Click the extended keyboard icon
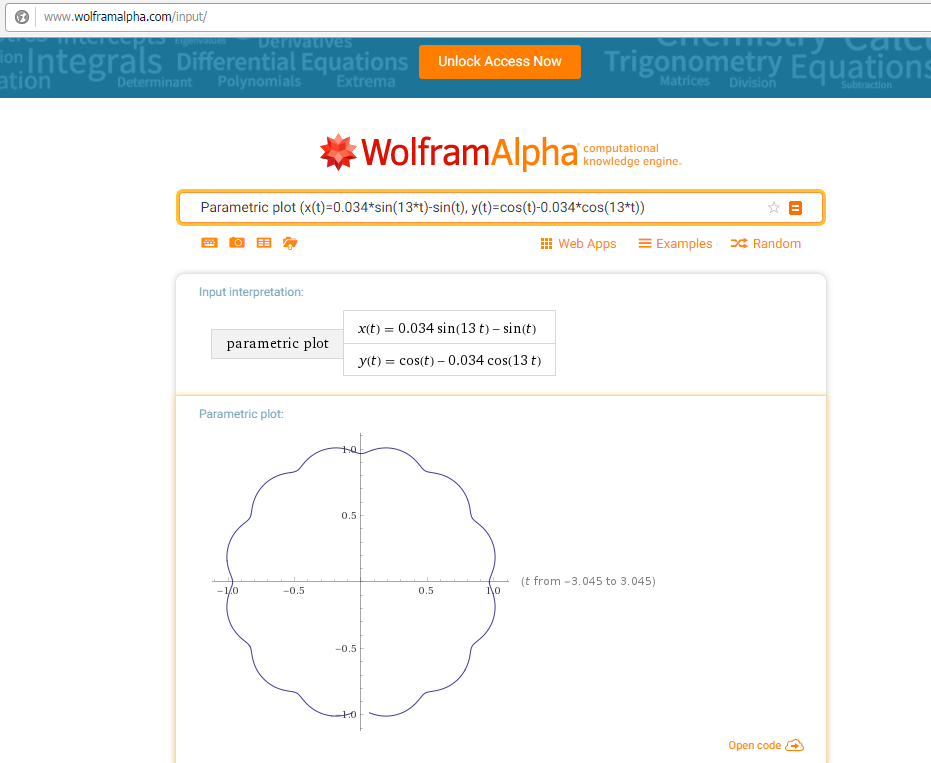 tap(210, 243)
